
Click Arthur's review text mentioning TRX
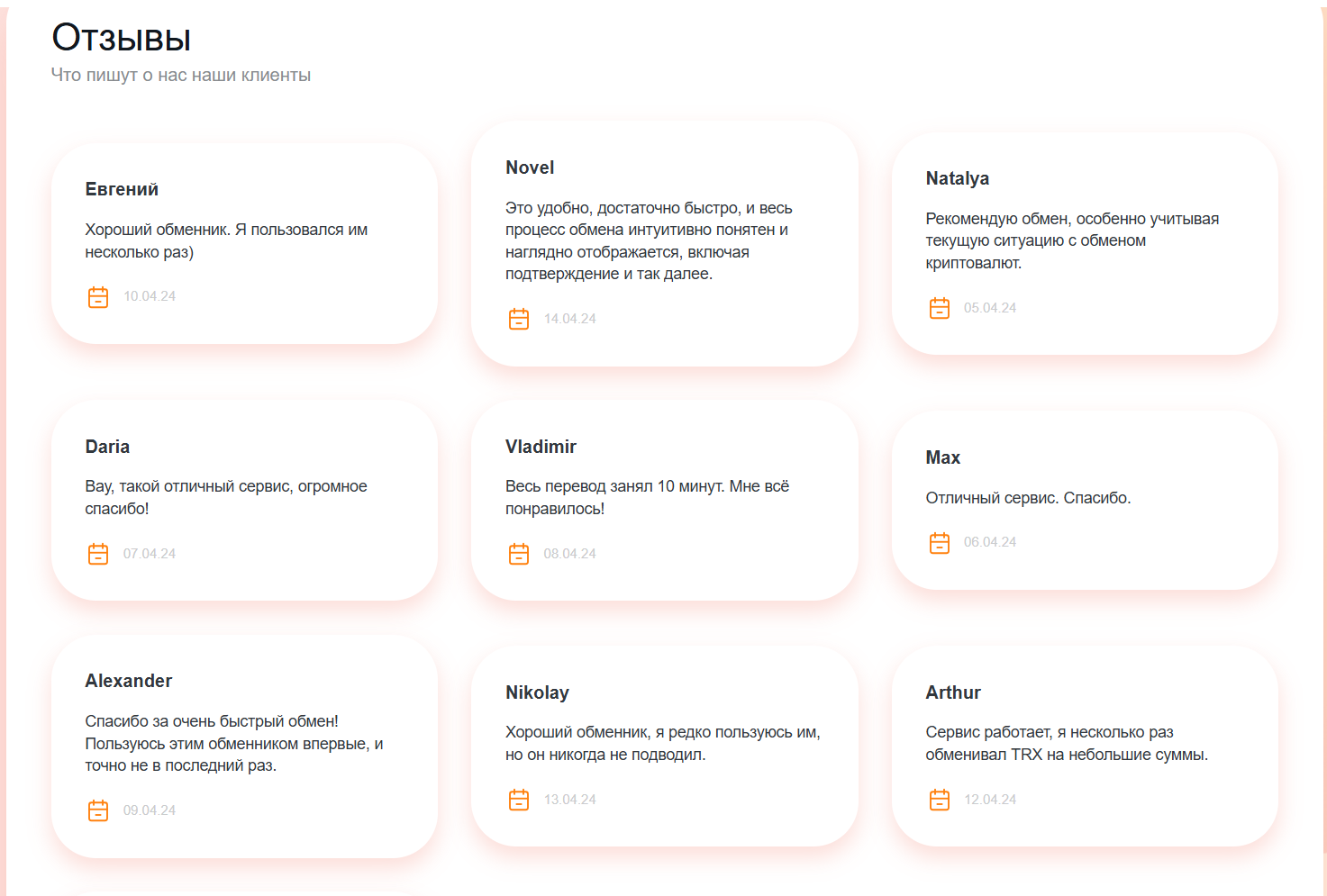1067,744
